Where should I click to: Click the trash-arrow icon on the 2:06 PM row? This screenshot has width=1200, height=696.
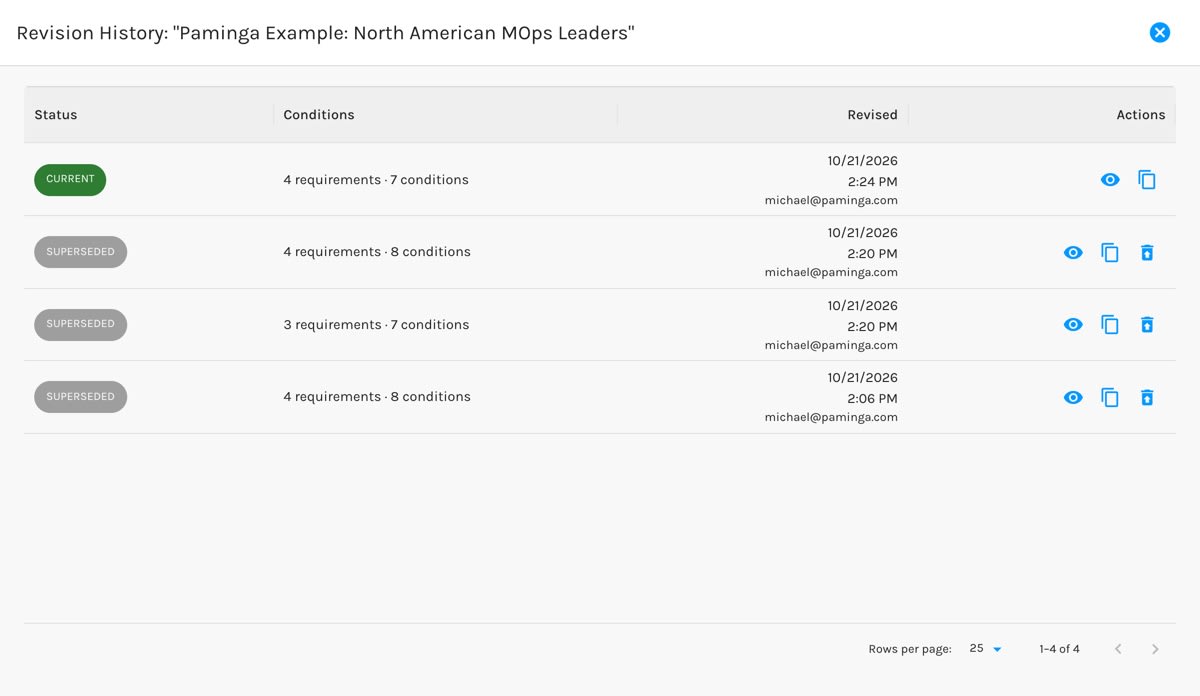pos(1147,397)
